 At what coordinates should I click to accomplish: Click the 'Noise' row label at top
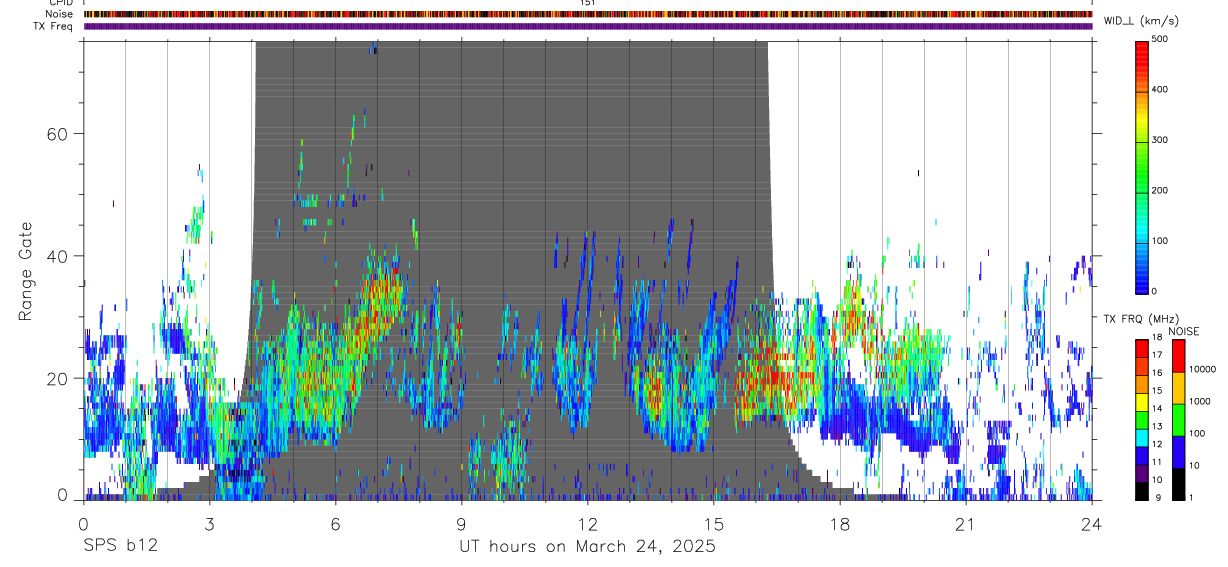tap(60, 14)
